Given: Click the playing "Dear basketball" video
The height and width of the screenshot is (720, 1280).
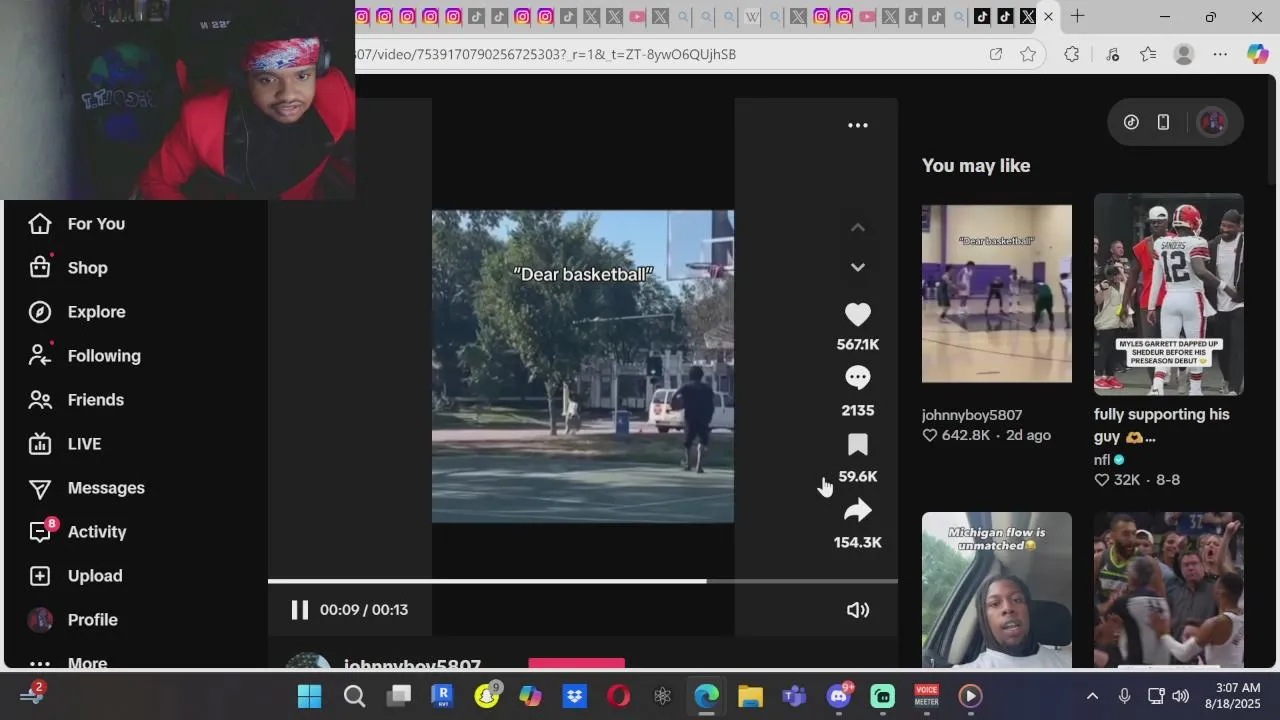Looking at the screenshot, I should click(x=583, y=366).
